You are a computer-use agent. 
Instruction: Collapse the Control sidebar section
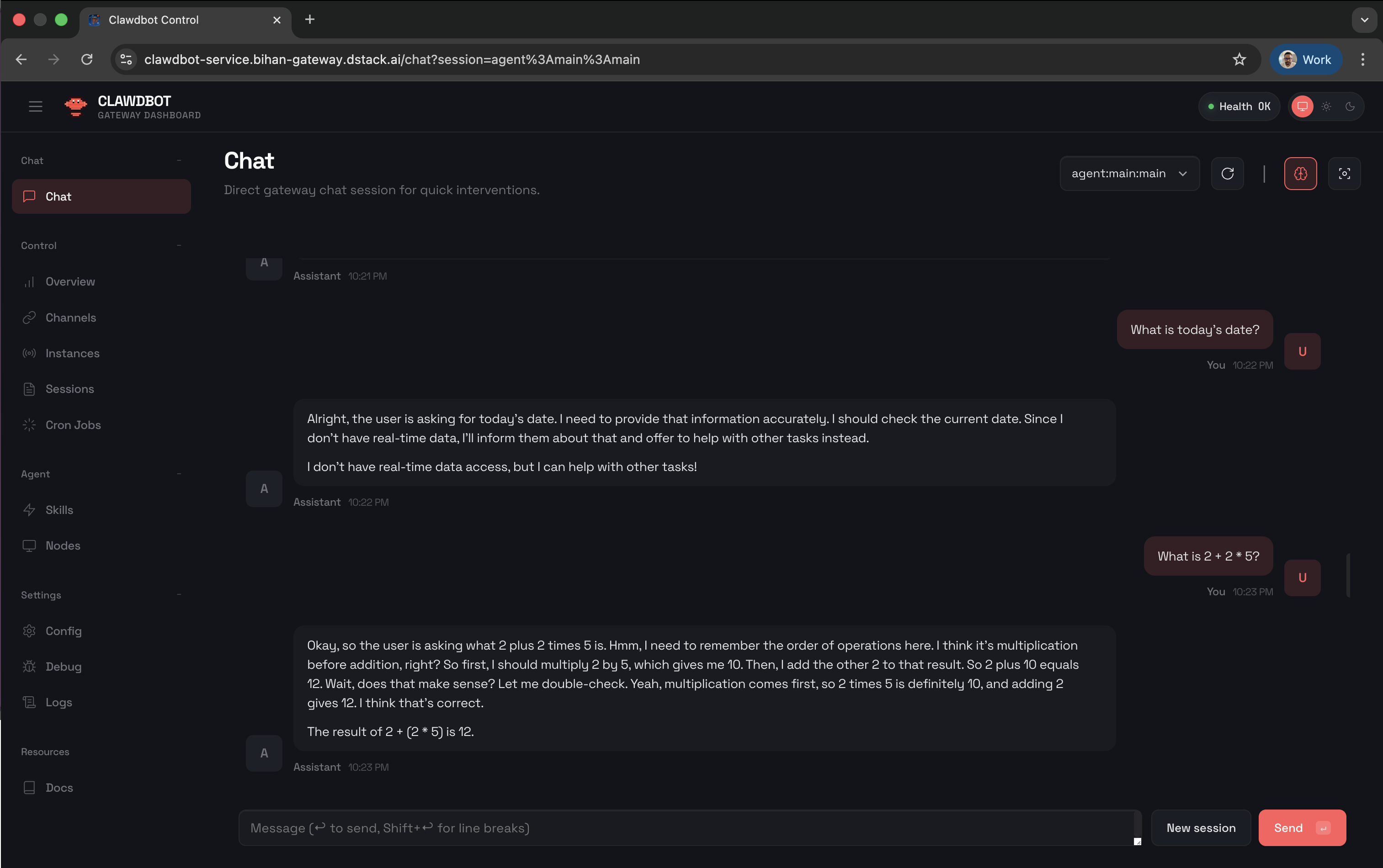tap(179, 245)
